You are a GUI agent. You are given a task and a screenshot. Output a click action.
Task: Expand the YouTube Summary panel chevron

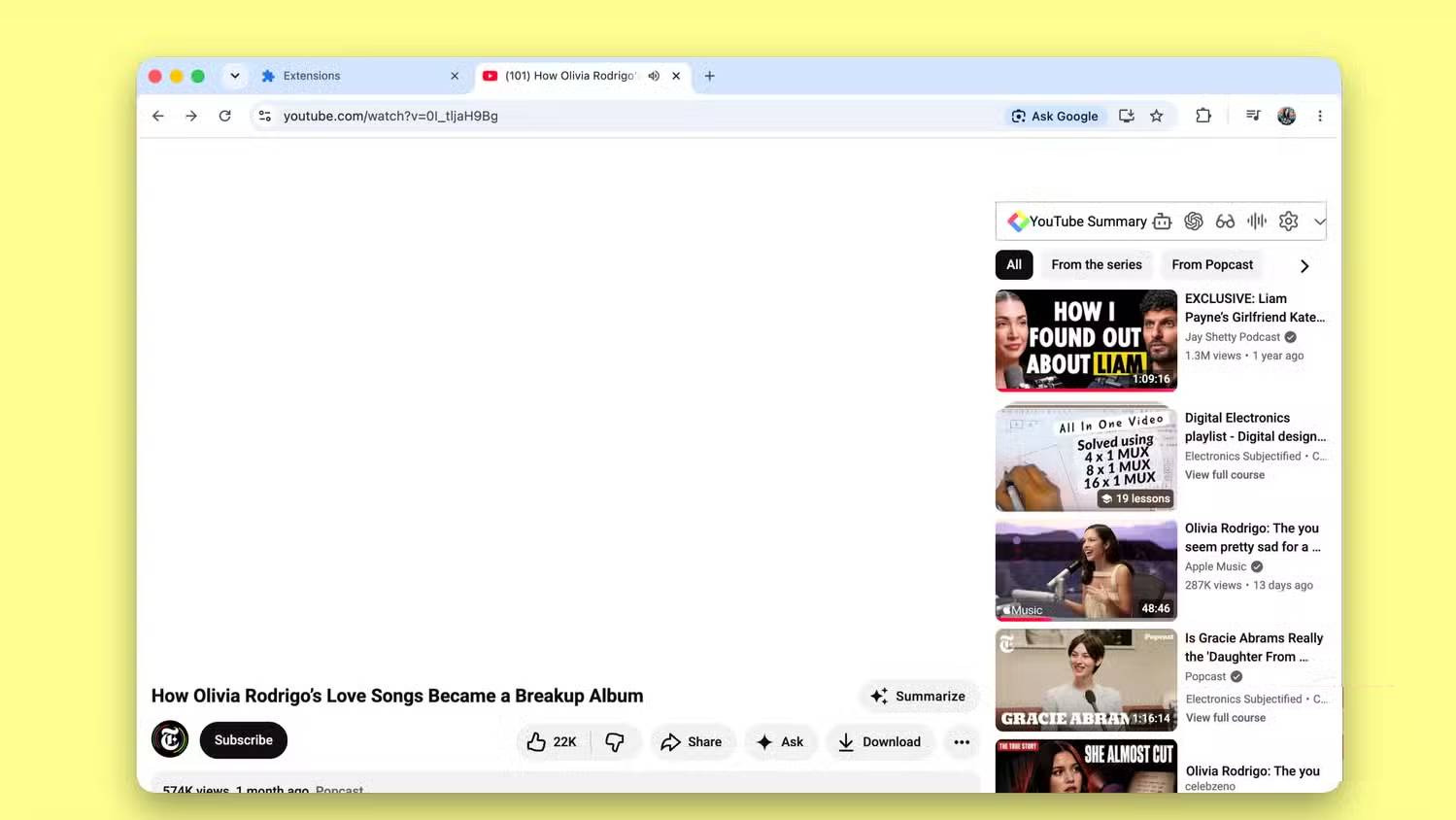[1319, 222]
